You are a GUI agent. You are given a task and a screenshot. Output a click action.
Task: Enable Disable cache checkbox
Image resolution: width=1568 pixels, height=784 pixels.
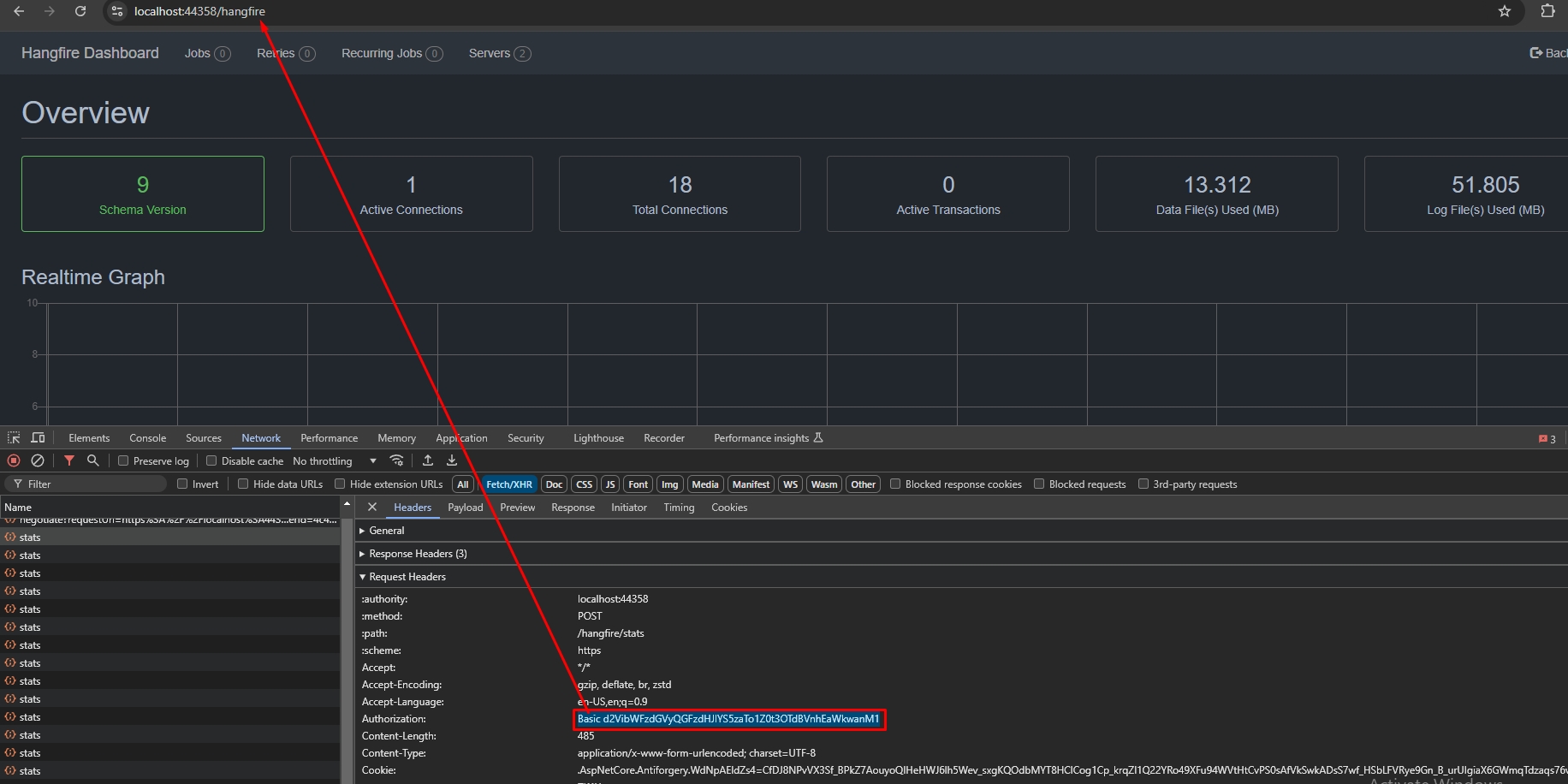point(211,460)
